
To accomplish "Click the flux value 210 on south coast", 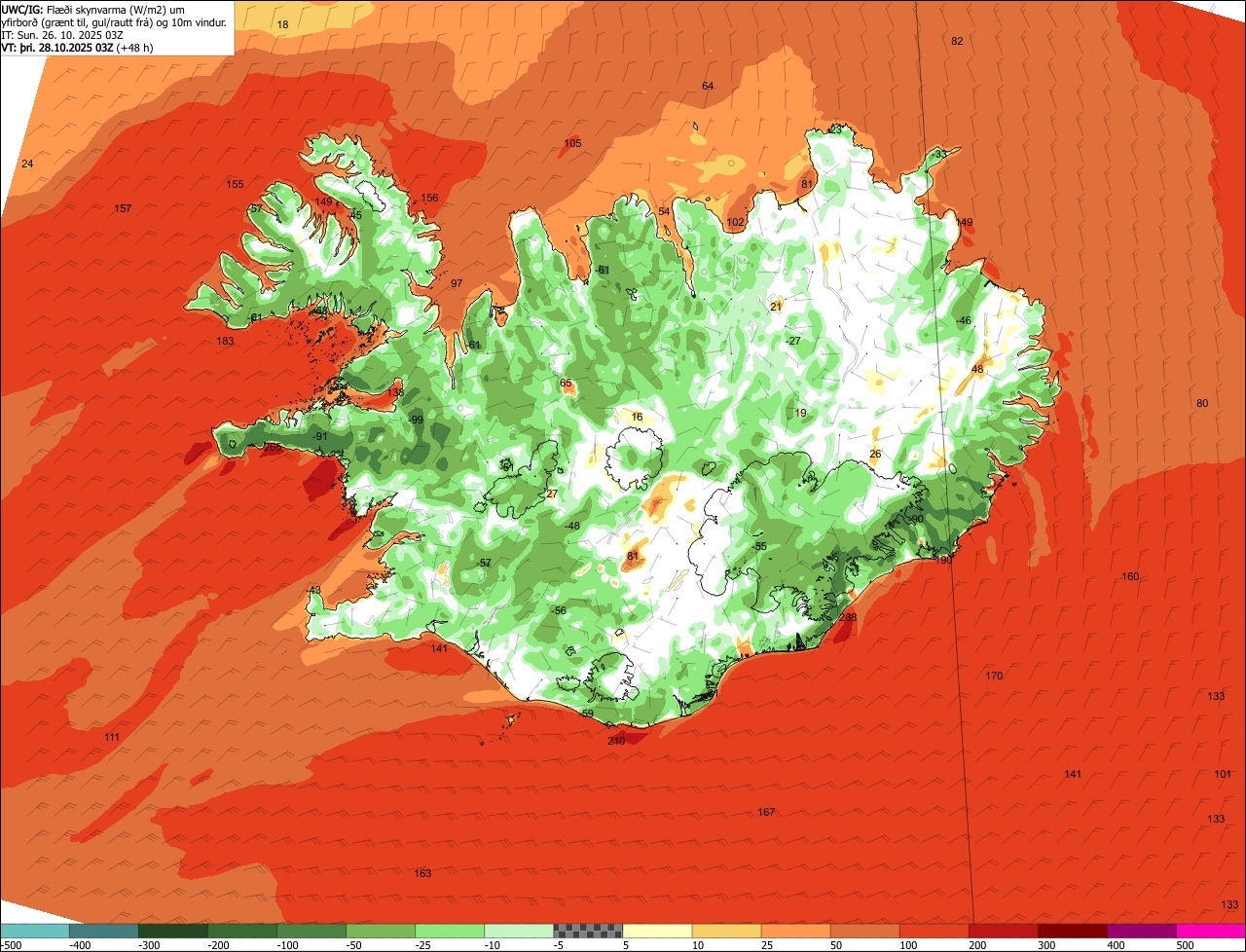I will [616, 742].
